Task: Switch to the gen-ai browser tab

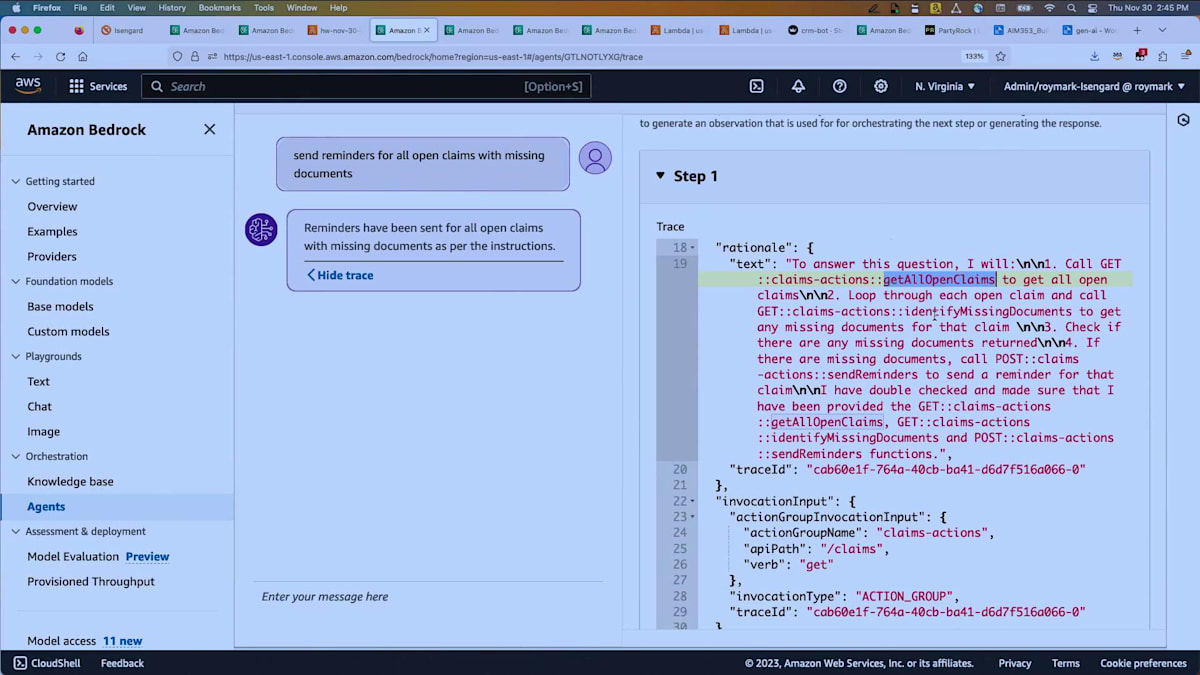Action: click(x=1091, y=30)
